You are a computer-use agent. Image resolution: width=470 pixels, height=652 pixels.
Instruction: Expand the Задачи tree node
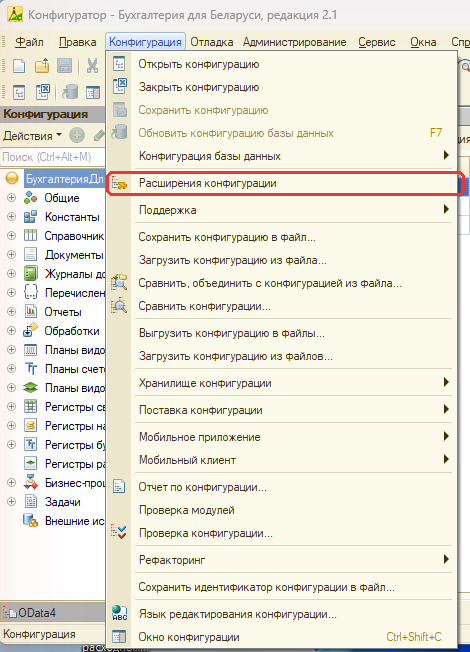[12, 501]
